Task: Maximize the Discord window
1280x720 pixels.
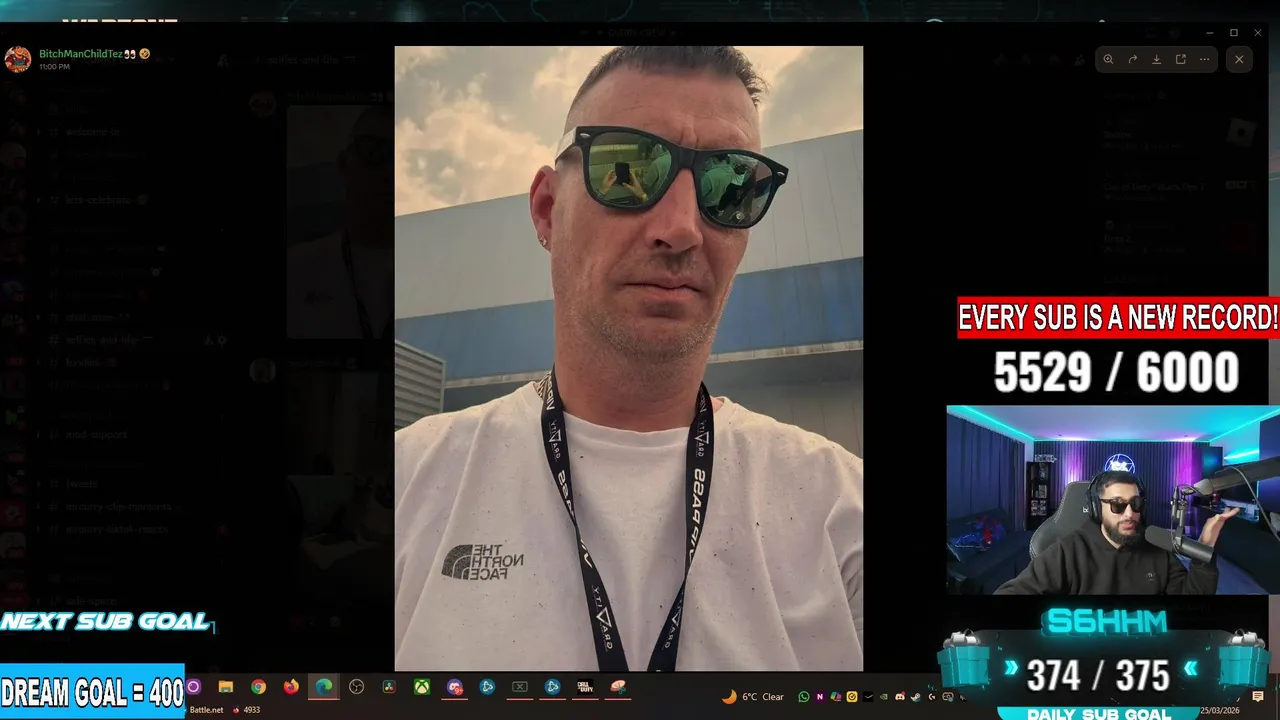Action: (1233, 33)
